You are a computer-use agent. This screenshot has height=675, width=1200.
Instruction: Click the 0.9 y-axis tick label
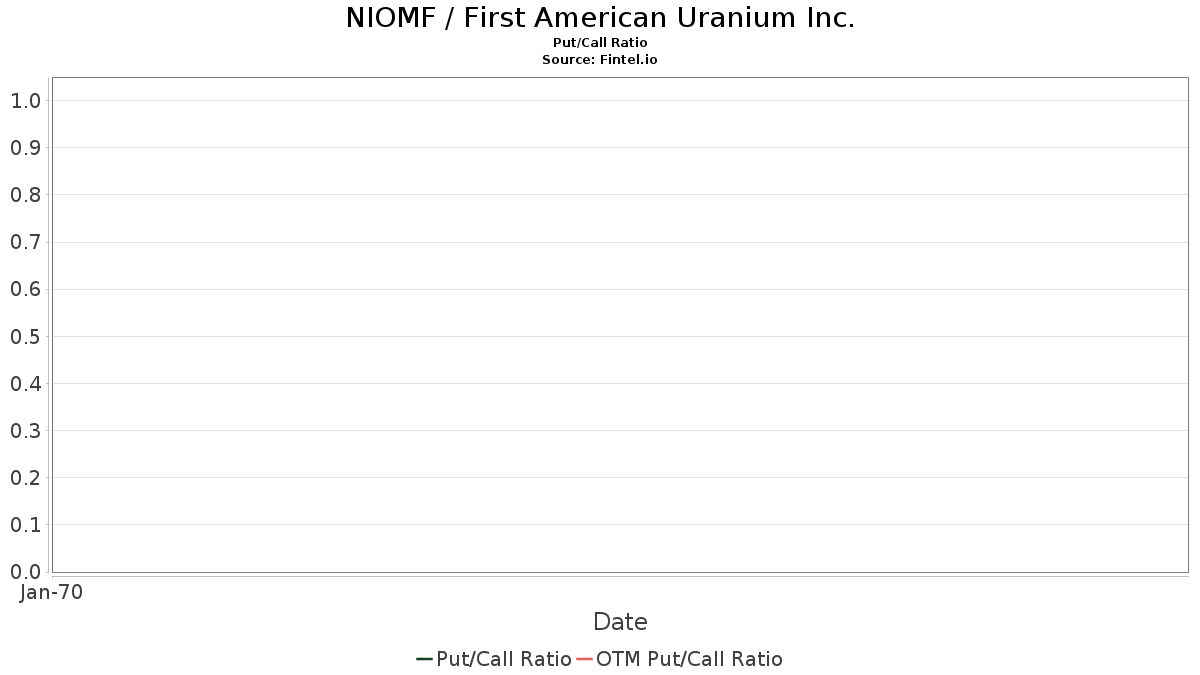(25, 148)
